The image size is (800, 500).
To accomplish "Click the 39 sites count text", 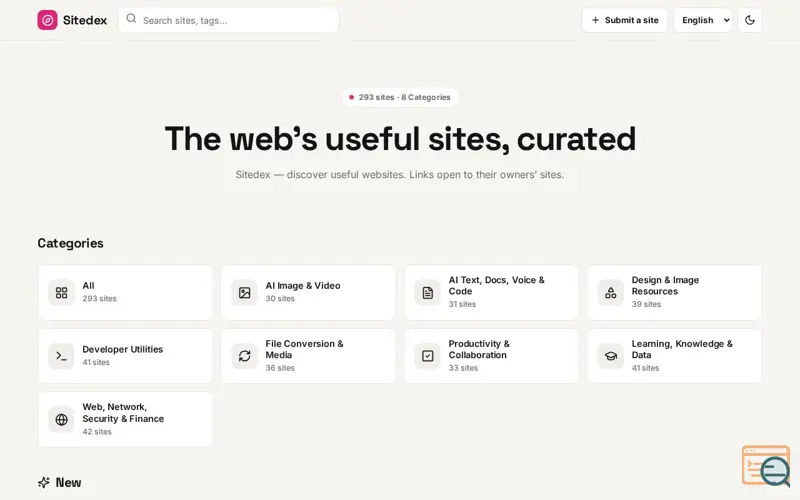I will pos(646,304).
